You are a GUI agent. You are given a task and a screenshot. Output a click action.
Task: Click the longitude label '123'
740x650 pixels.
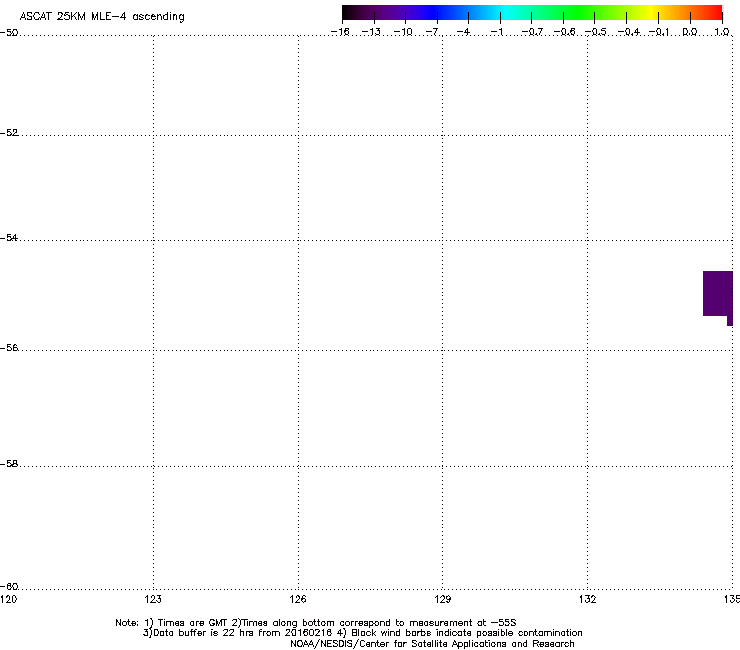click(x=153, y=599)
